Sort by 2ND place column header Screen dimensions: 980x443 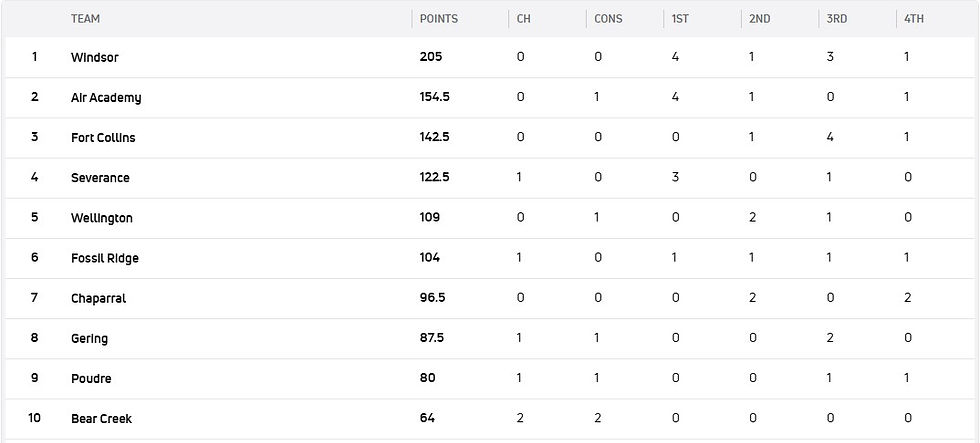[x=759, y=19]
